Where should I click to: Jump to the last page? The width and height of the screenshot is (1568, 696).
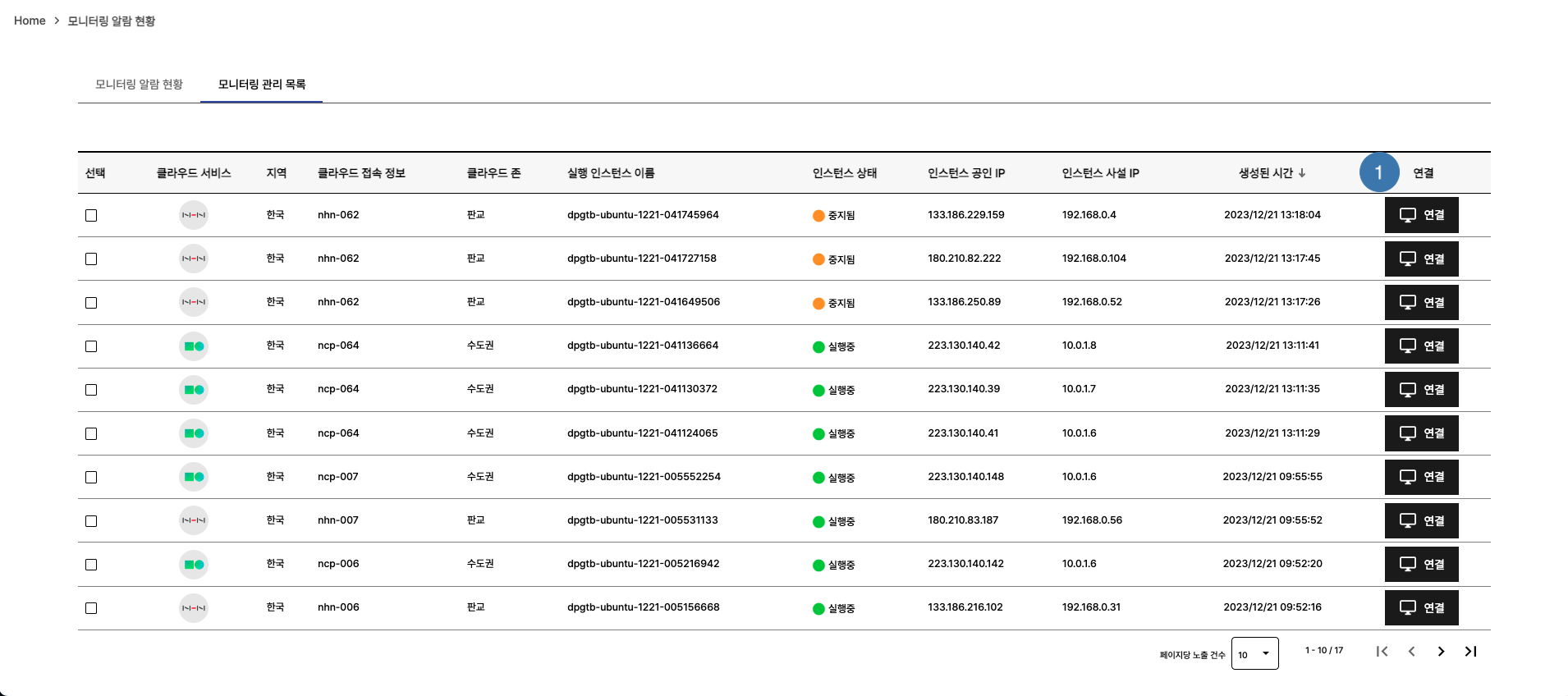[x=1470, y=652]
